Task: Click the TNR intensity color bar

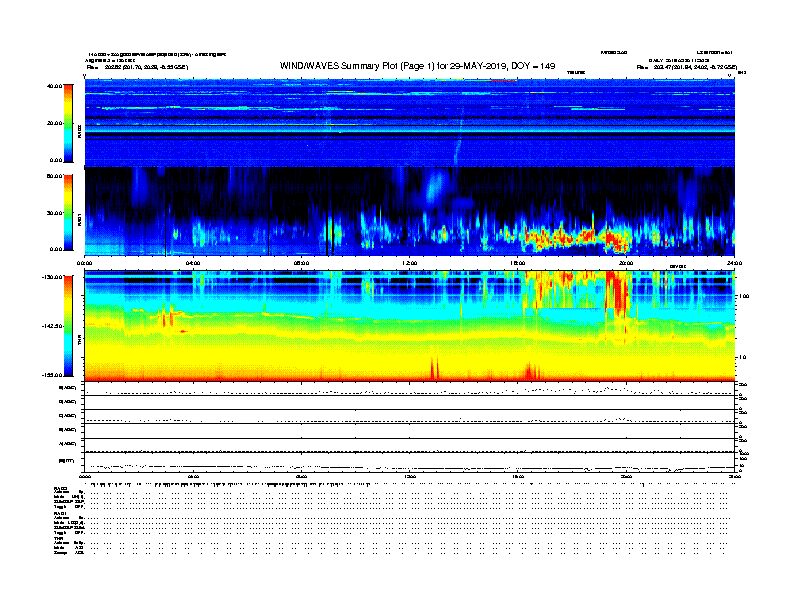Action: click(x=68, y=326)
